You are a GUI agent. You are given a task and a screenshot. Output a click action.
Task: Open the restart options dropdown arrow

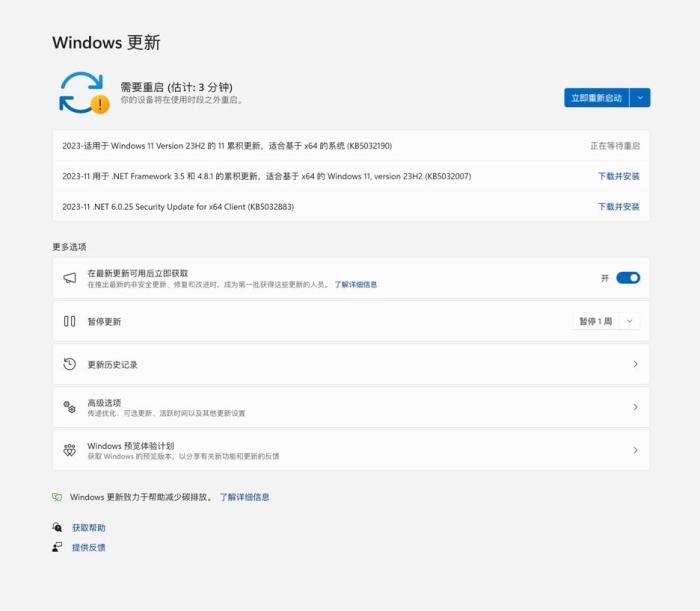640,98
